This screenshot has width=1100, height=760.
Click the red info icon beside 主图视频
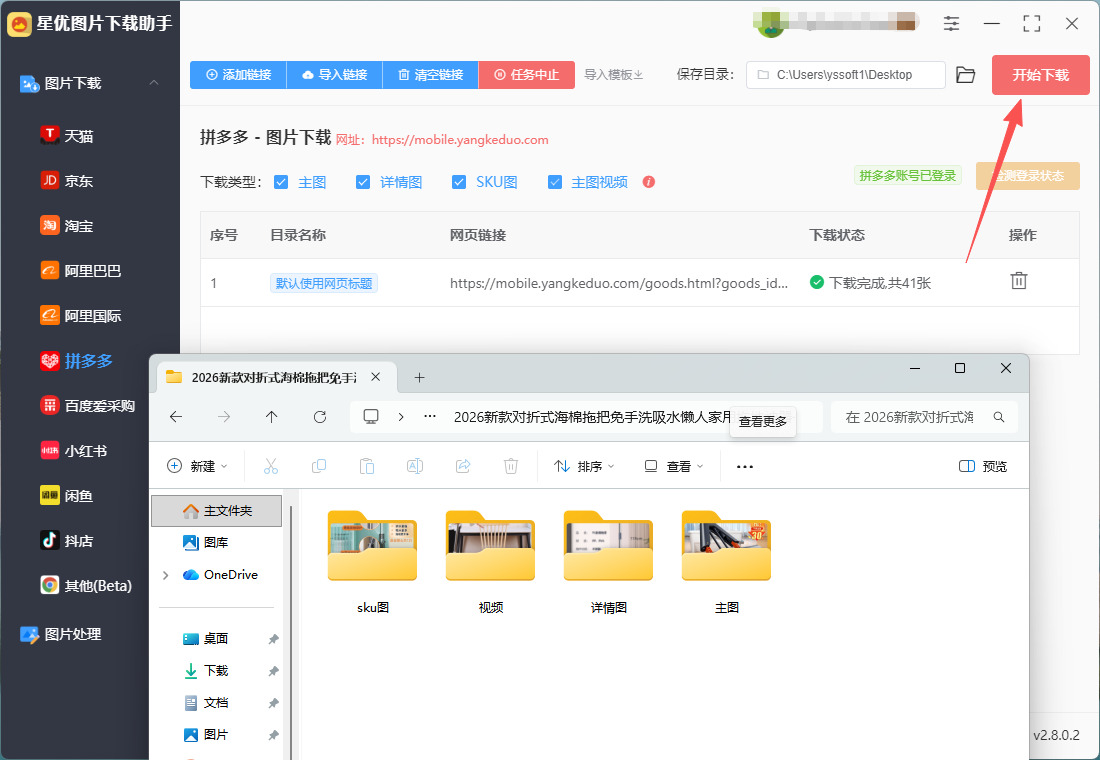click(x=649, y=182)
